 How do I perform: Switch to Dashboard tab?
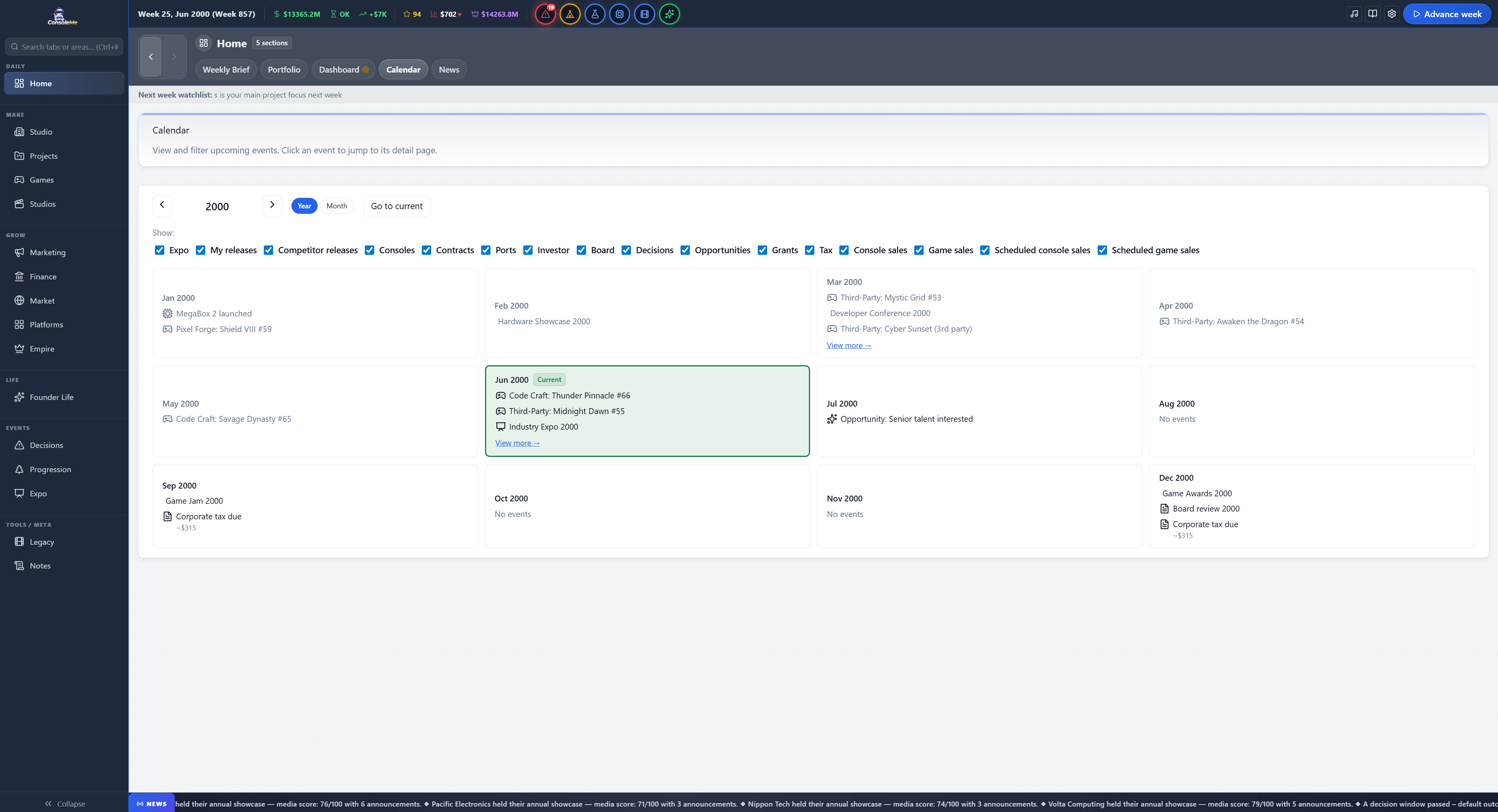click(x=343, y=70)
